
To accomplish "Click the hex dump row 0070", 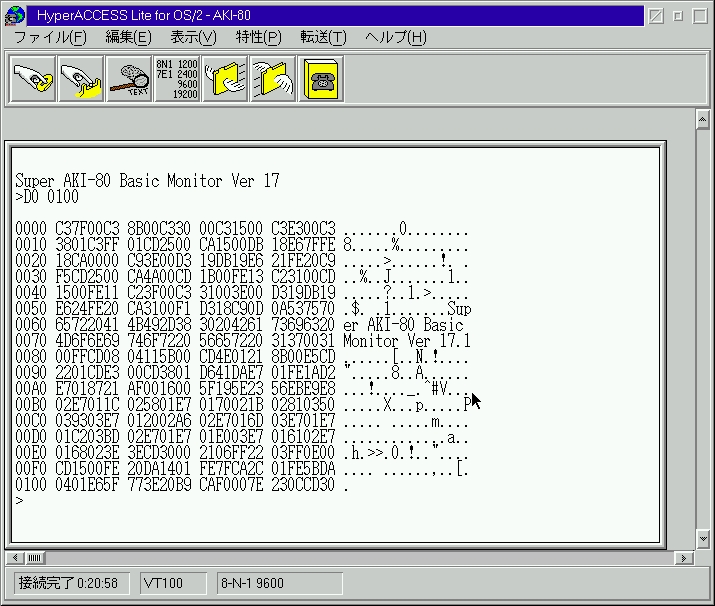I will pyautogui.click(x=243, y=341).
